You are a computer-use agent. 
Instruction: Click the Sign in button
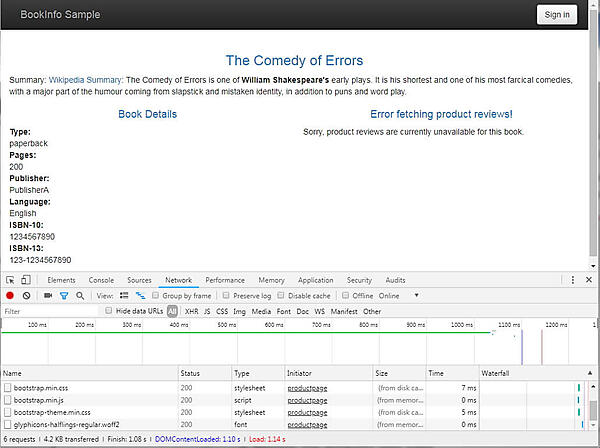click(x=556, y=14)
